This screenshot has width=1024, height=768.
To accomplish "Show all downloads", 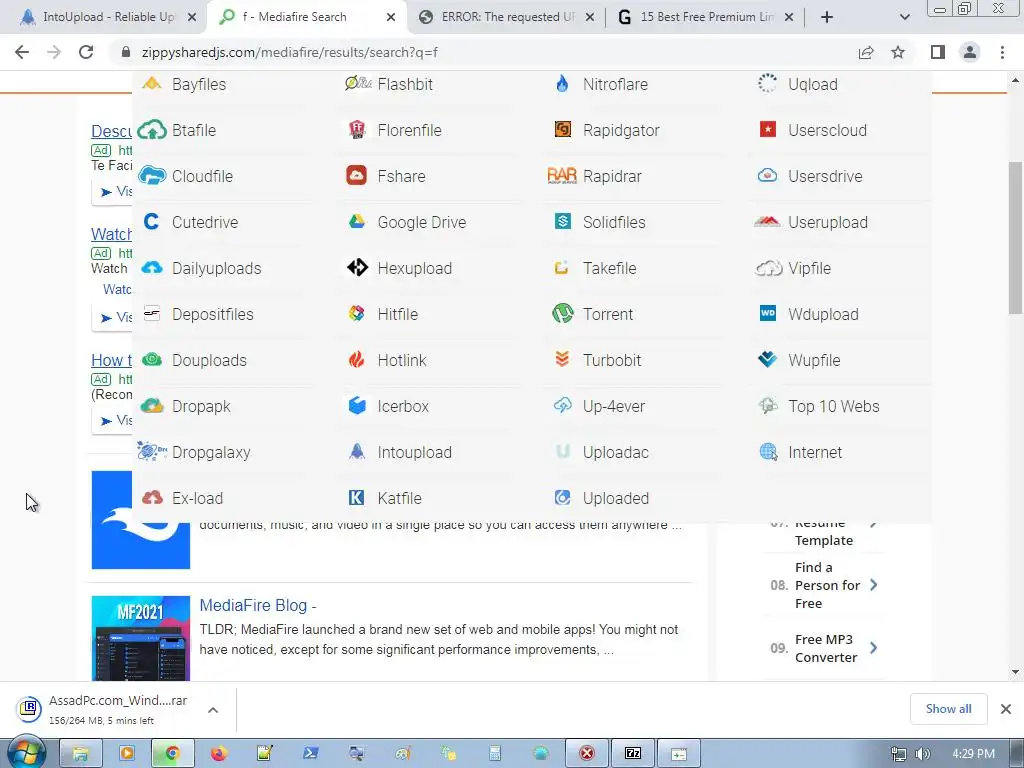I will point(948,709).
